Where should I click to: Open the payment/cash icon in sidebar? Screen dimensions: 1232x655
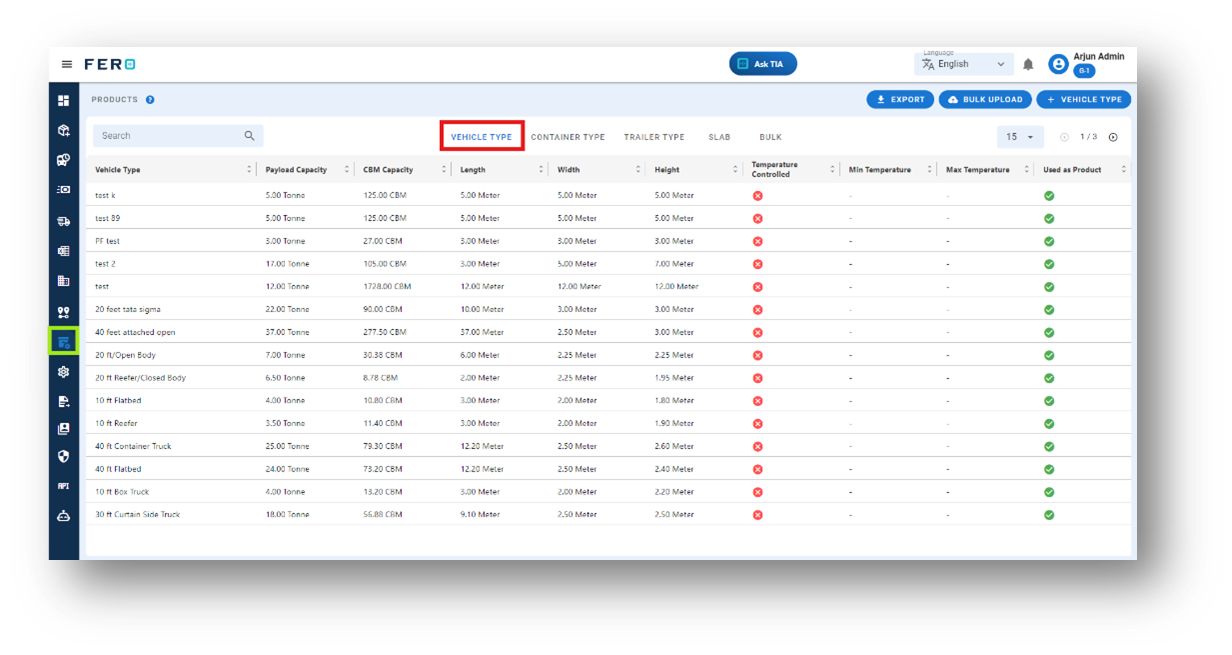click(64, 189)
